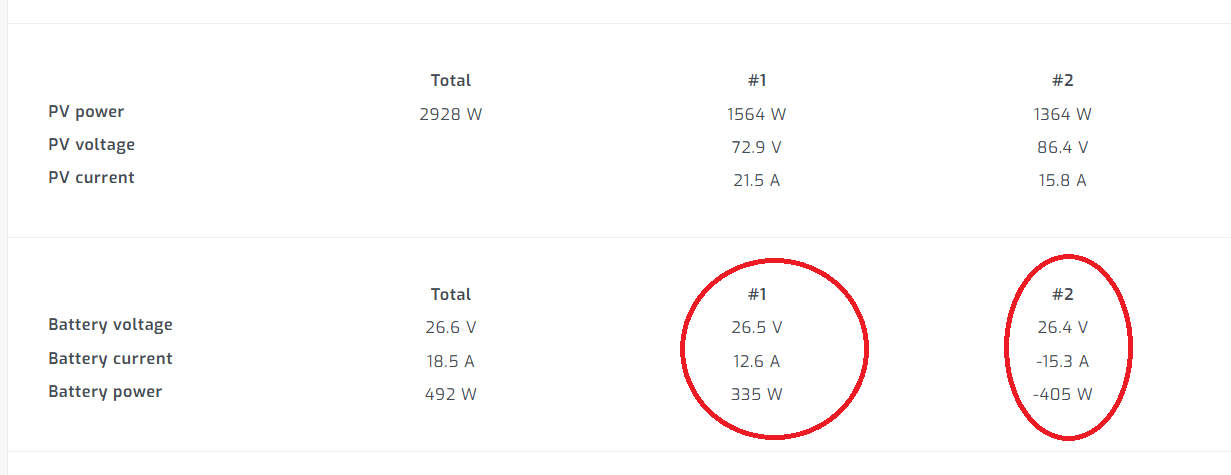Image resolution: width=1231 pixels, height=475 pixels.
Task: Click the PV current row label
Action: 91,178
